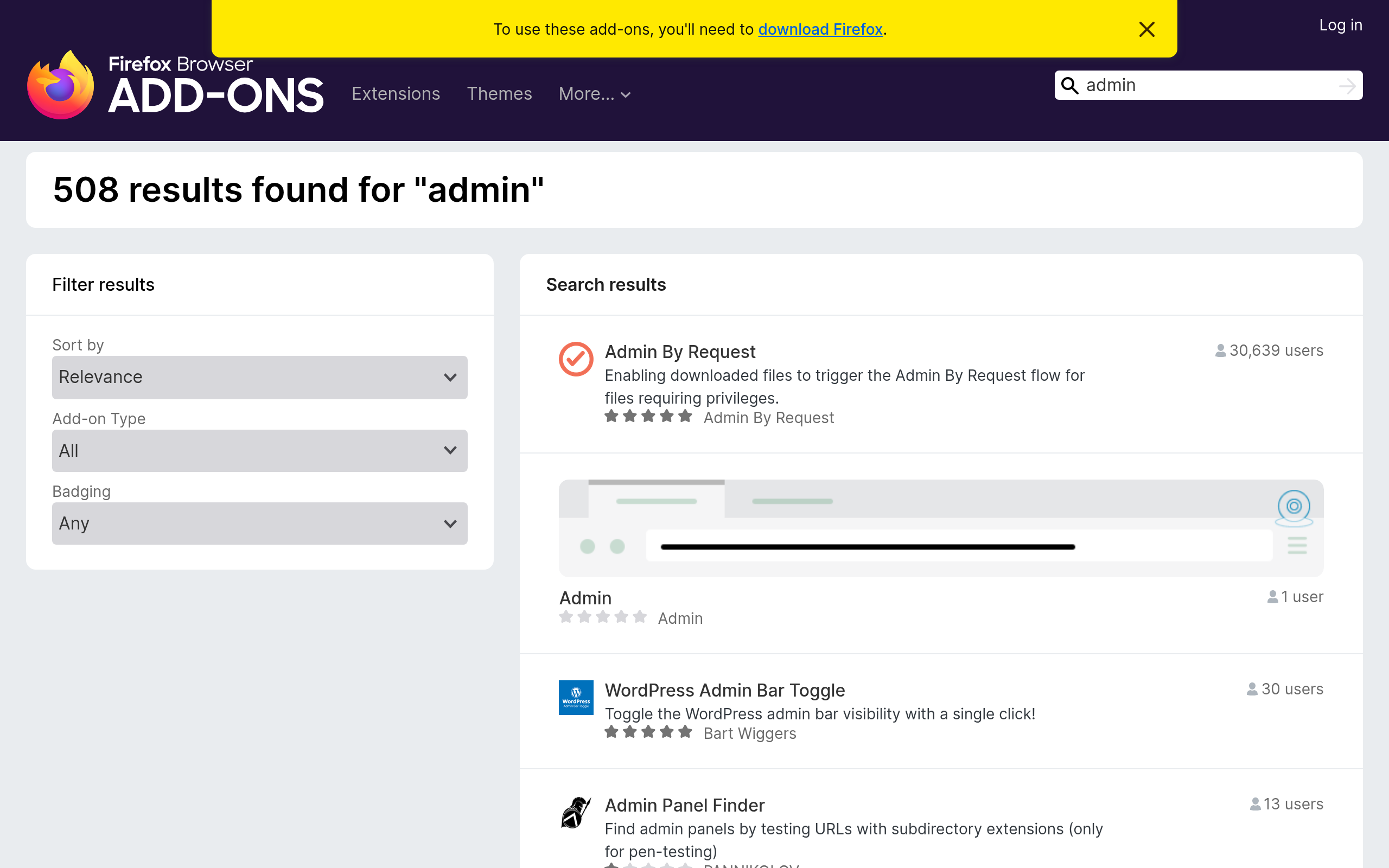Open the Admin By Request add-on title
Screen dimensions: 1389x868
pos(680,352)
